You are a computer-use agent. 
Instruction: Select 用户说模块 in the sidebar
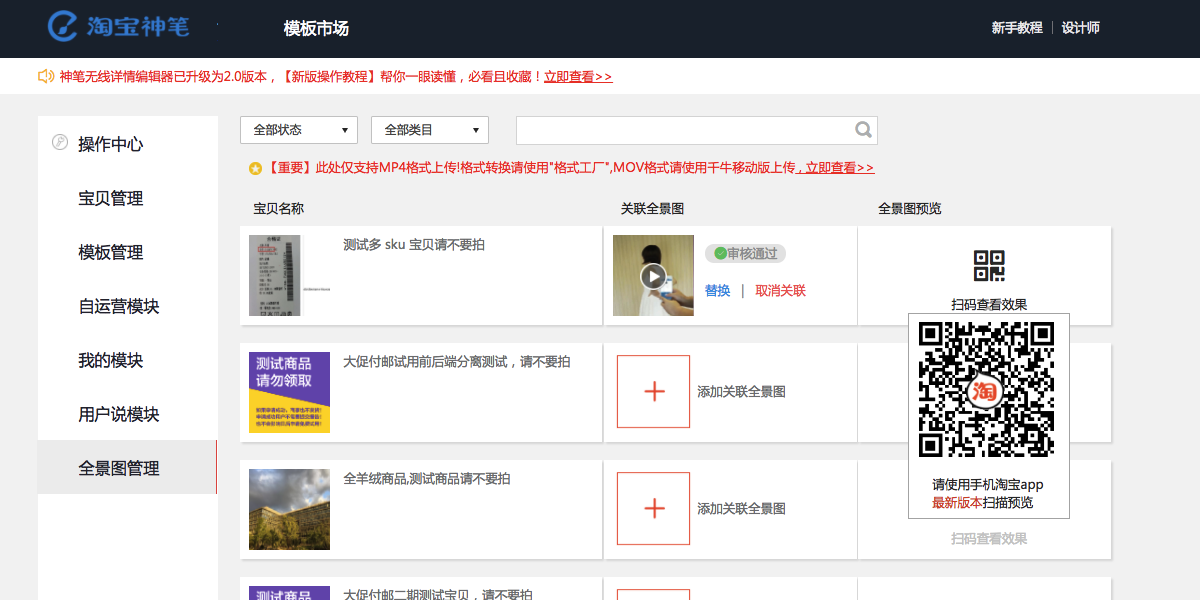[x=119, y=414]
